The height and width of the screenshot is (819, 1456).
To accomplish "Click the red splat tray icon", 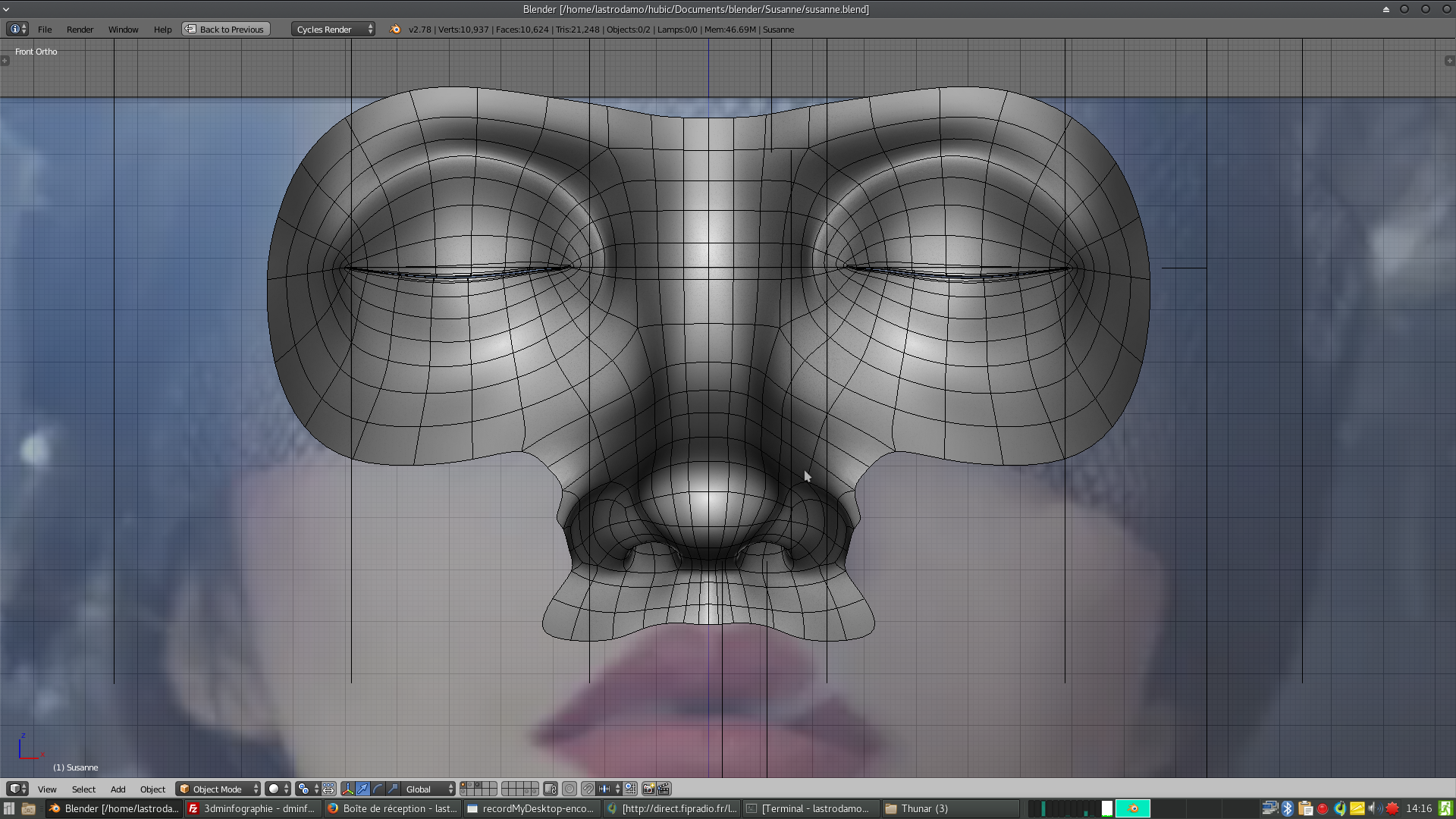I will [x=1392, y=808].
